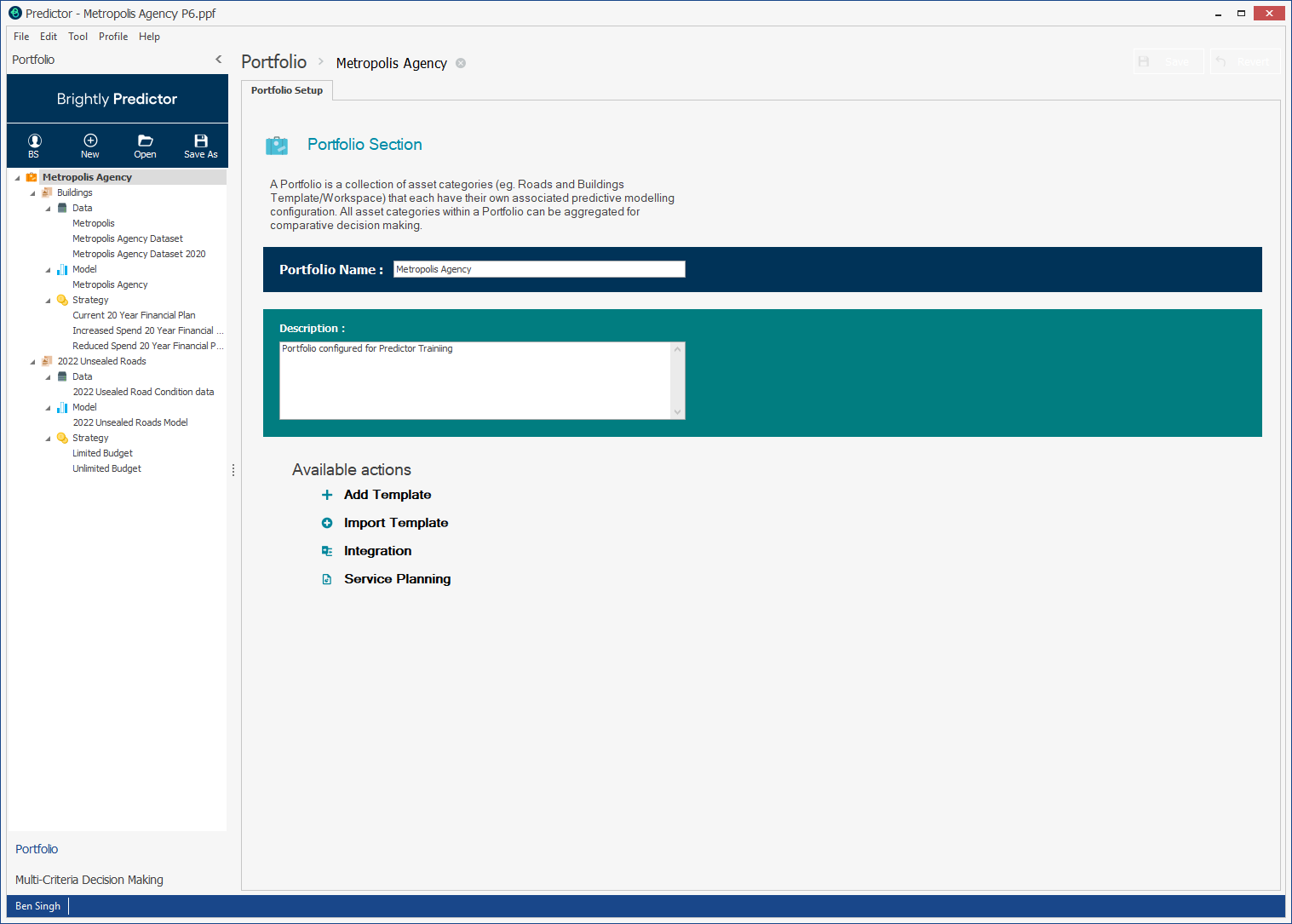Image resolution: width=1292 pixels, height=924 pixels.
Task: Click the circle icon beside Import Template
Action: click(x=327, y=523)
